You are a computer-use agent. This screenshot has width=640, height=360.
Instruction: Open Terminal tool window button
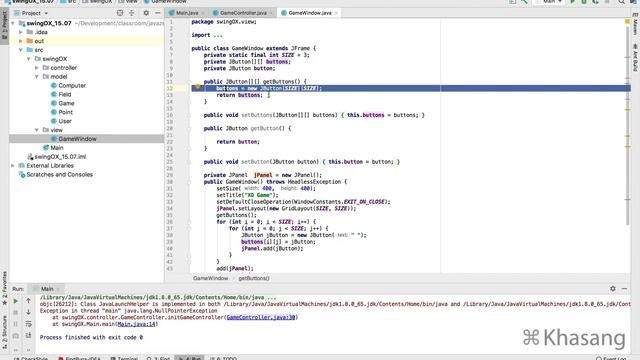point(124,358)
